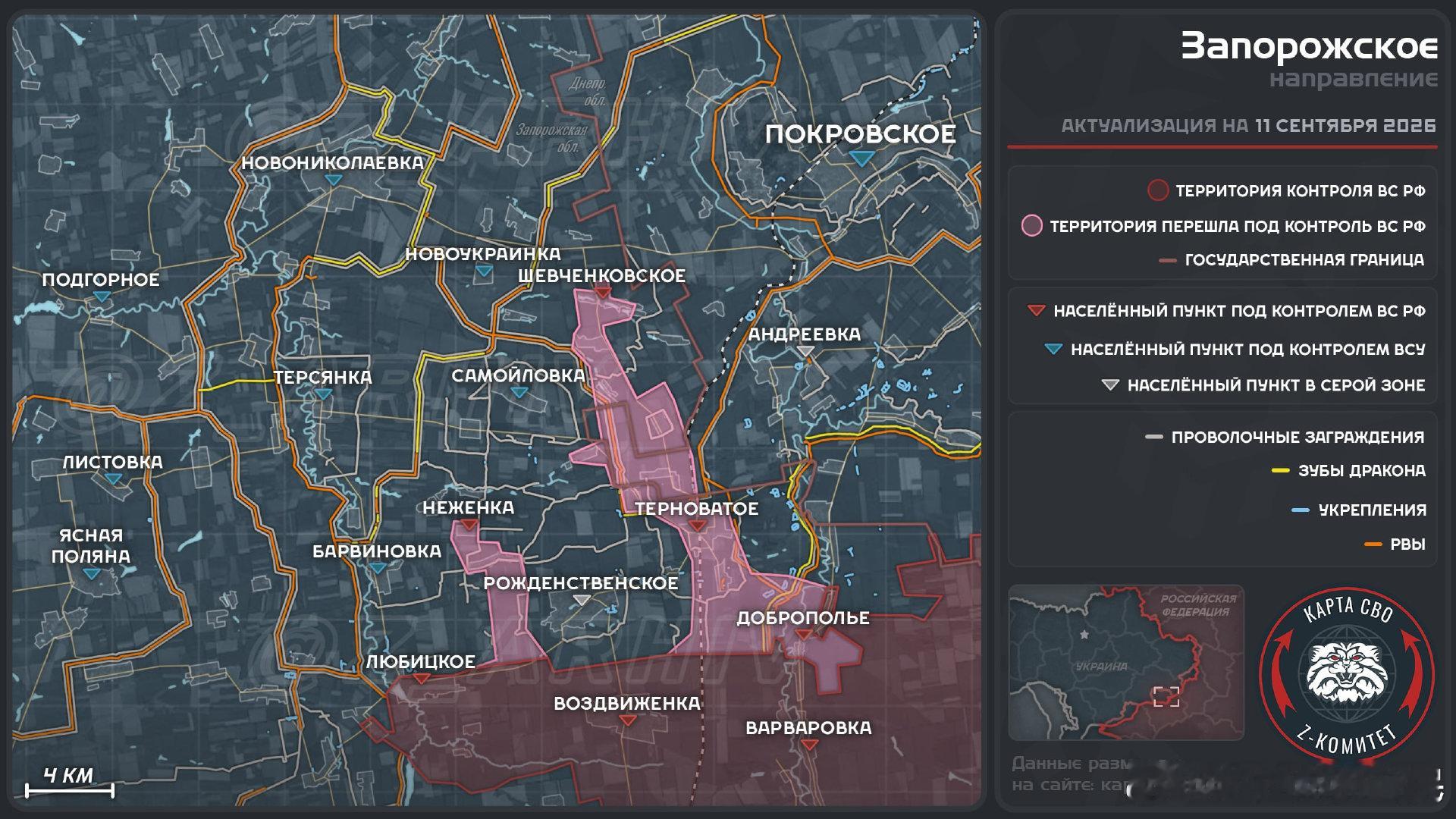Screen dimensions: 1456x819
Task: Click the blue Укрепления legend line
Action: click(1301, 510)
